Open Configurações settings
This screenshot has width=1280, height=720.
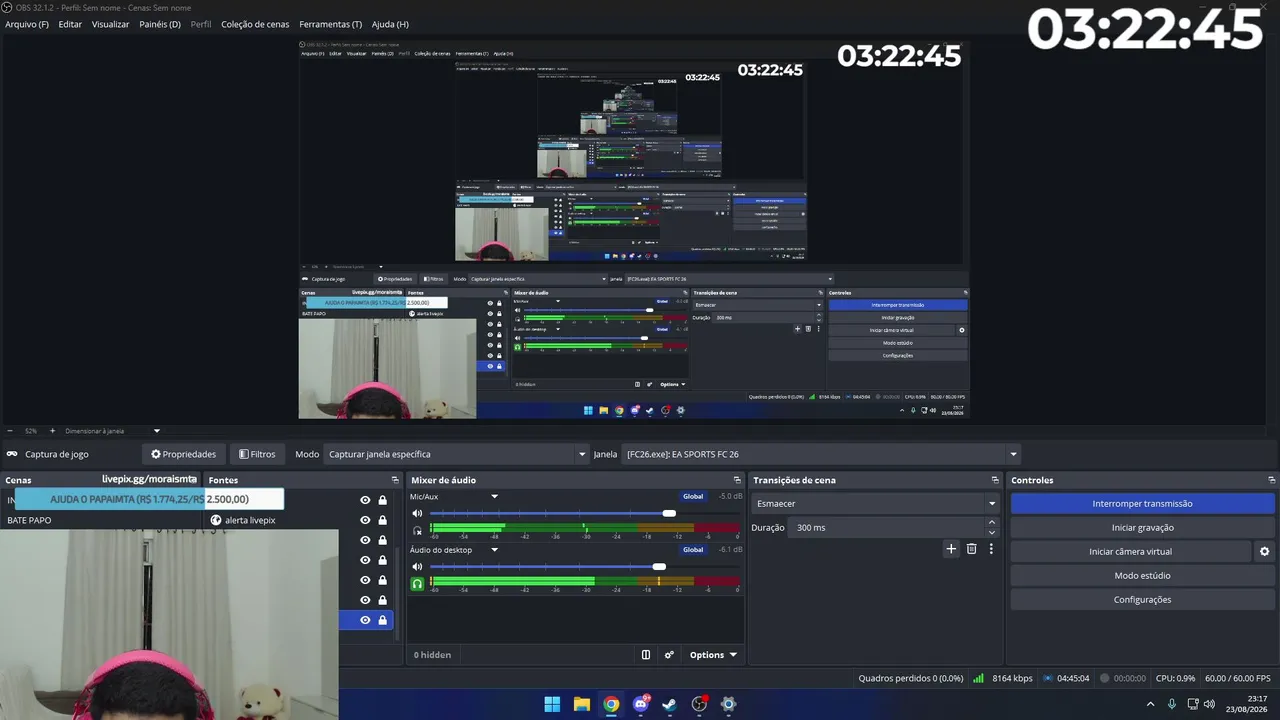pyautogui.click(x=1142, y=600)
